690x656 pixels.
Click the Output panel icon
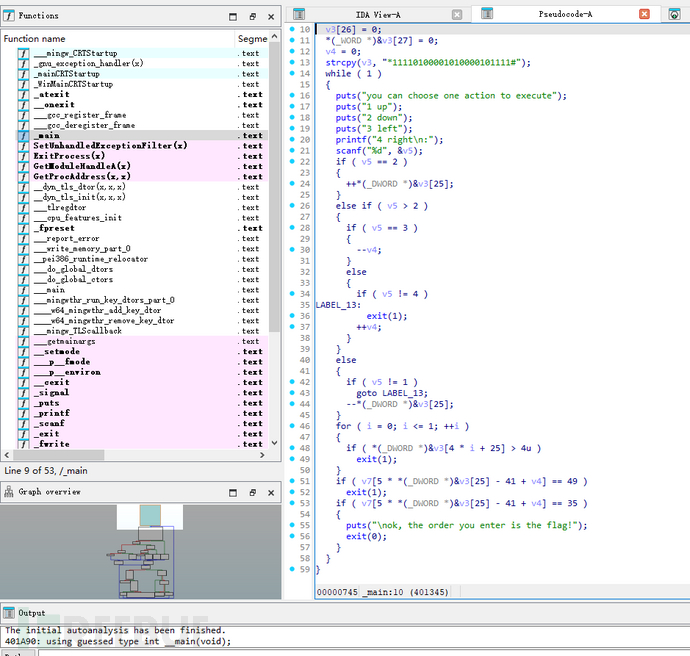tap(11, 612)
